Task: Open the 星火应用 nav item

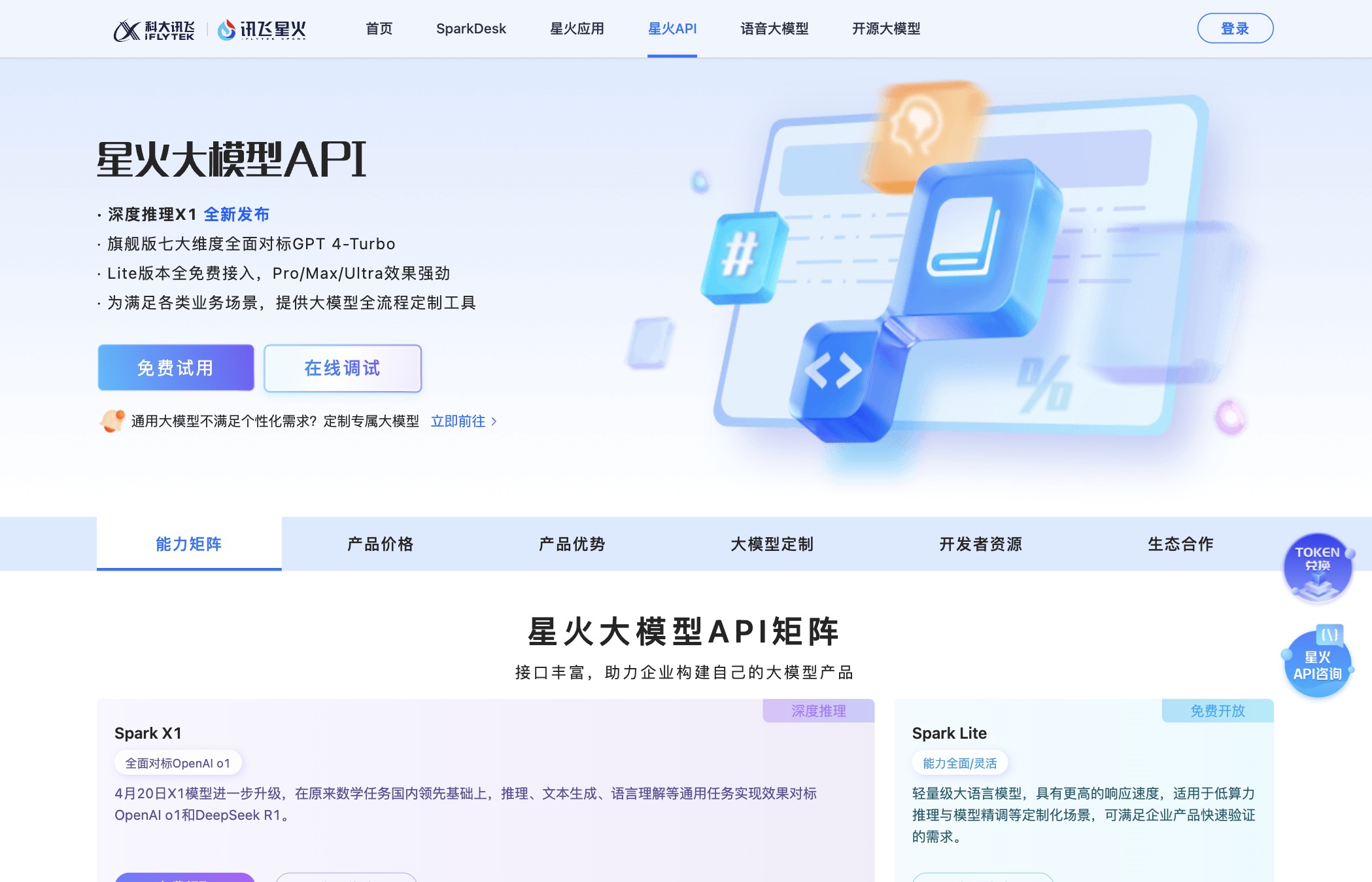Action: tap(577, 29)
